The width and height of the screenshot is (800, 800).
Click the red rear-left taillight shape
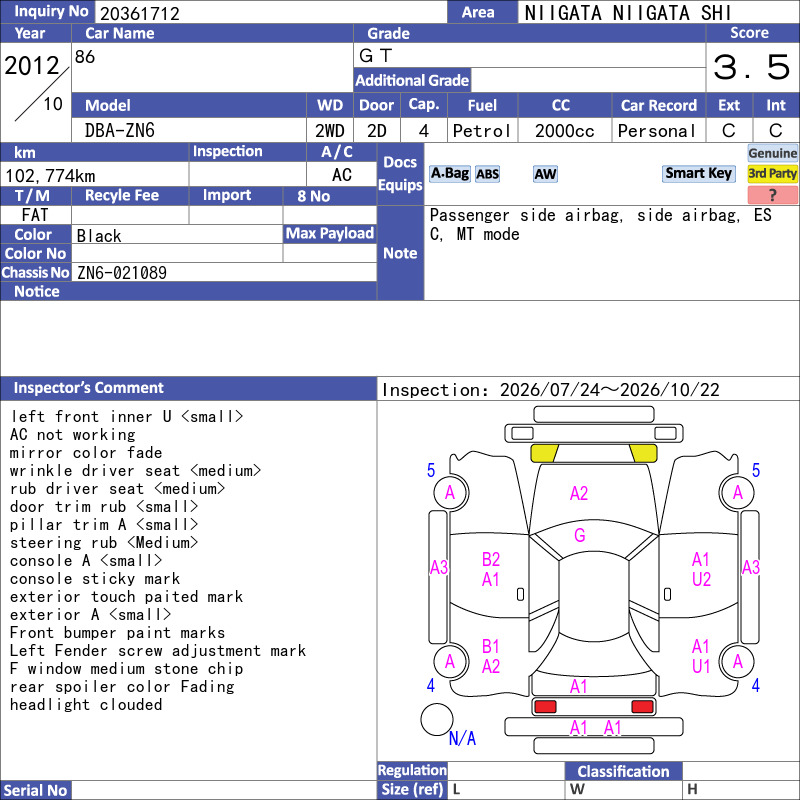click(x=544, y=707)
